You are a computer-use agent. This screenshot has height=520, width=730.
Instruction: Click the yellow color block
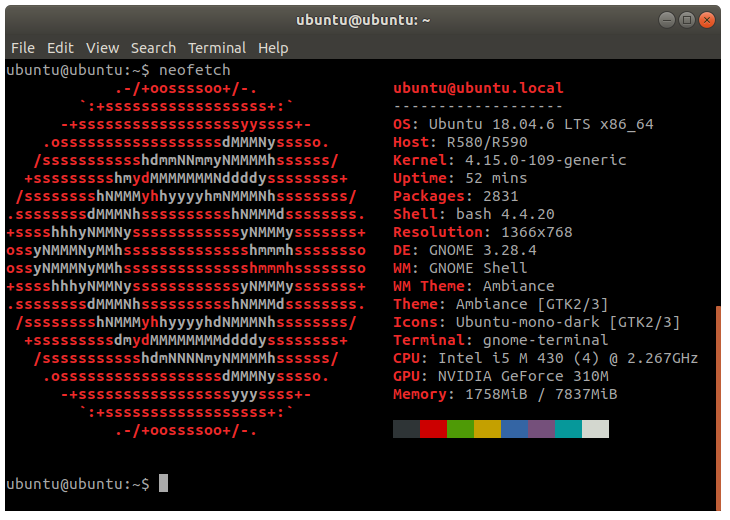487,429
